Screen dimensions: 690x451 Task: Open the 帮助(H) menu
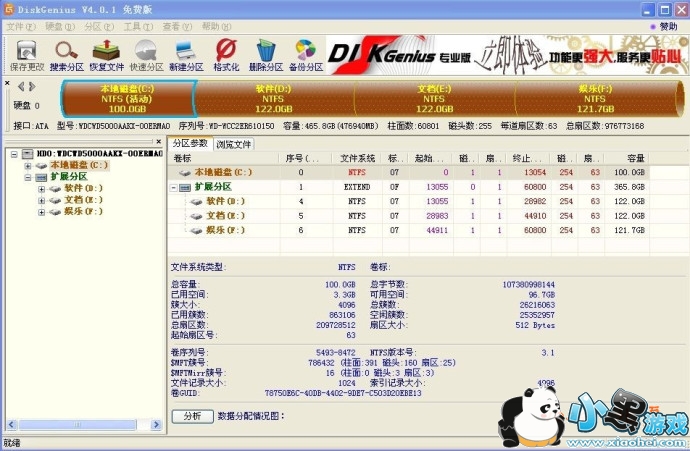(x=217, y=27)
